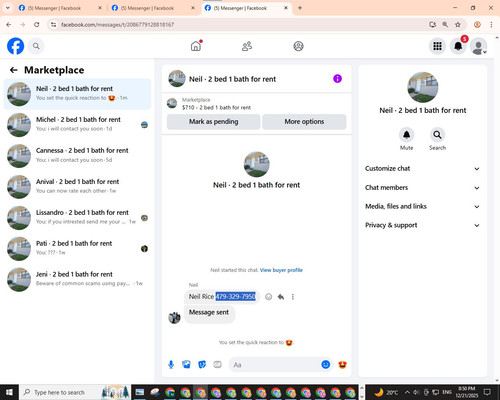
Task: Open View buyer profile link
Action: click(281, 270)
